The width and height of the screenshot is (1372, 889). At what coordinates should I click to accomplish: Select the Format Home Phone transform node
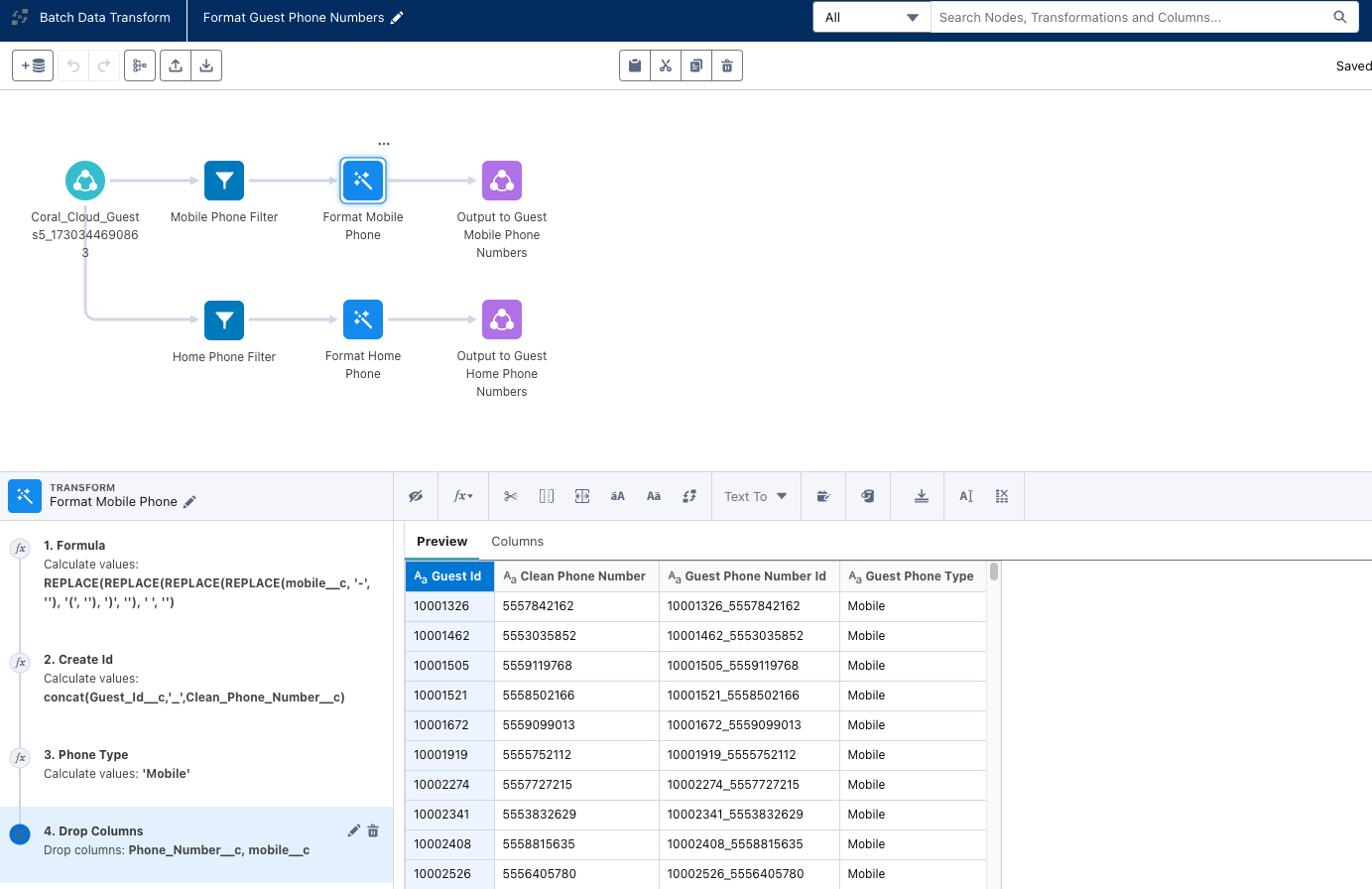click(x=363, y=320)
